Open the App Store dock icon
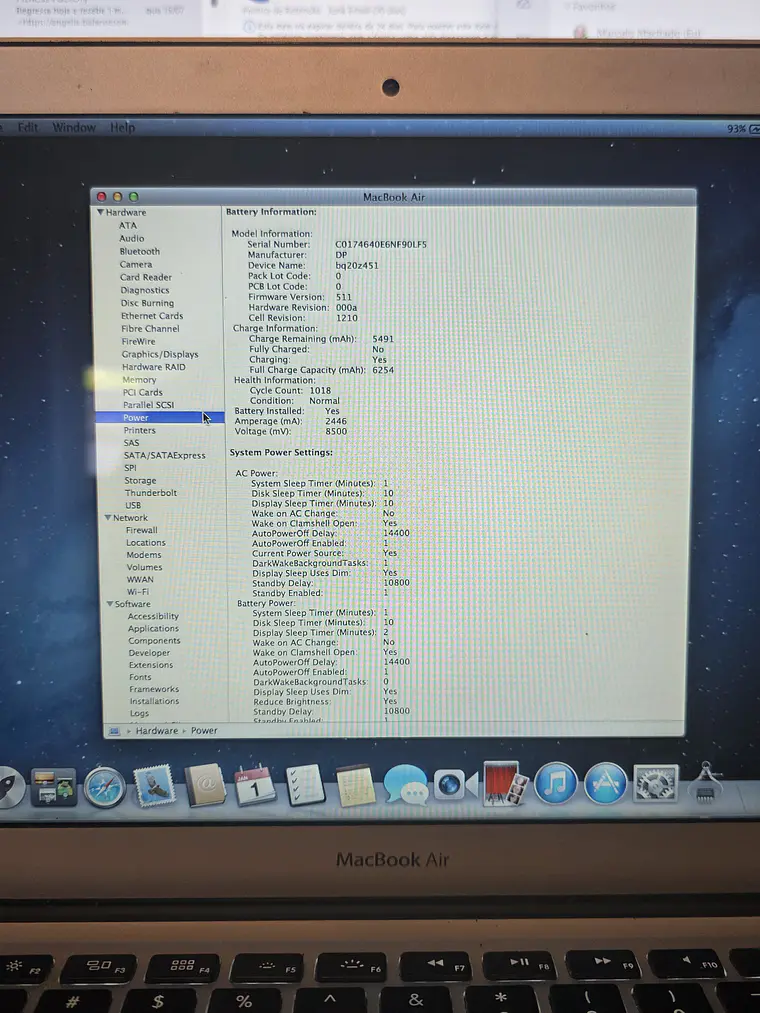760x1013 pixels. point(606,783)
